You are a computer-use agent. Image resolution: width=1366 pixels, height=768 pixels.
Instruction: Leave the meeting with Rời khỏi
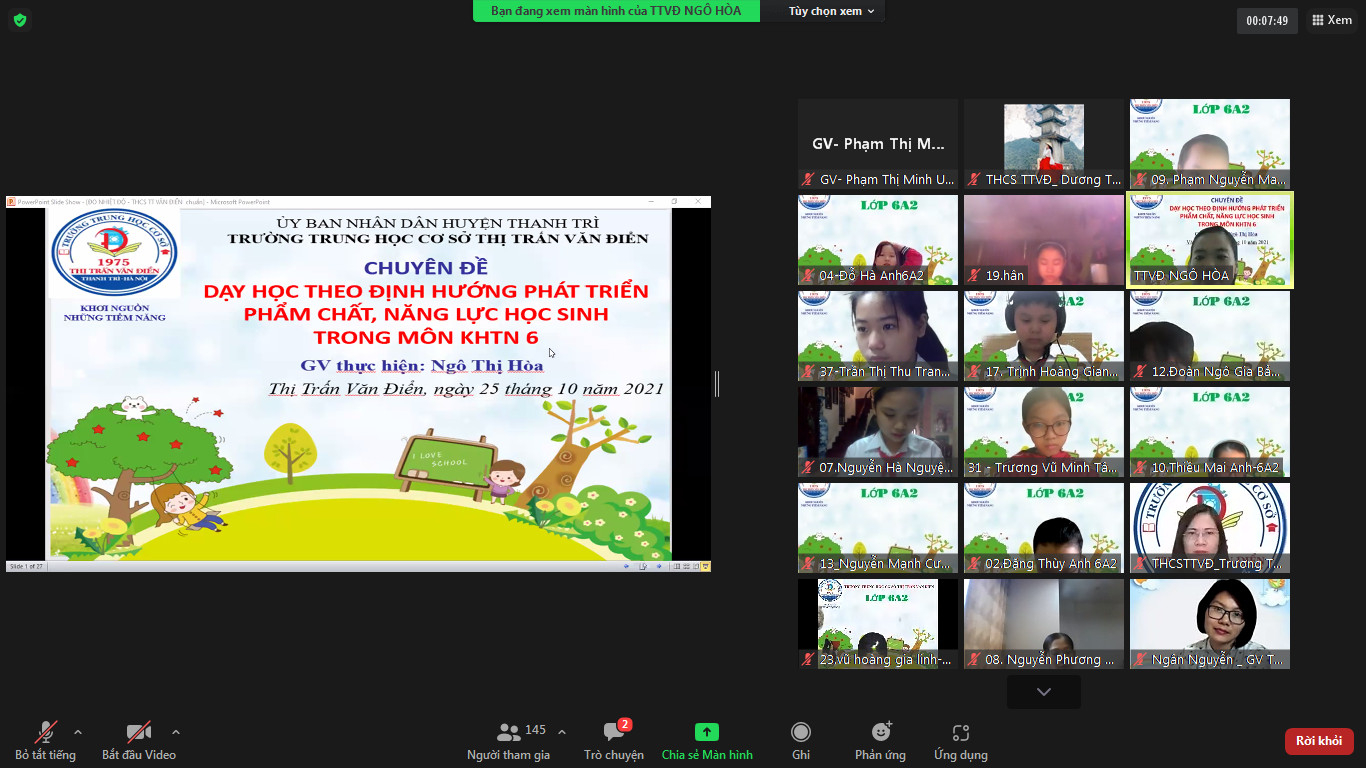(1318, 741)
